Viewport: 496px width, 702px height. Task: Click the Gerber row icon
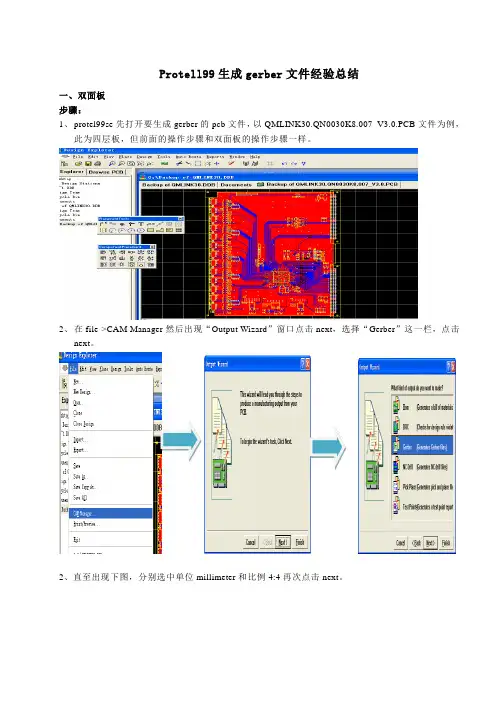396,446
